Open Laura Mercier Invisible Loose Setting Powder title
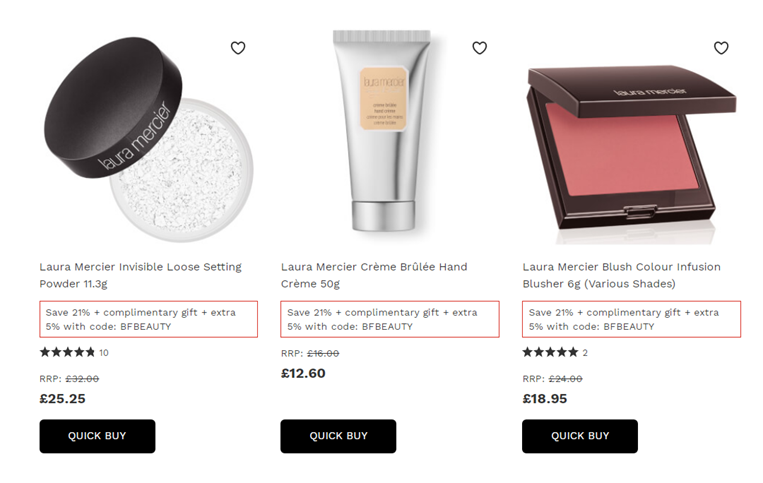Screen dimensions: 763x483 [x=141, y=275]
